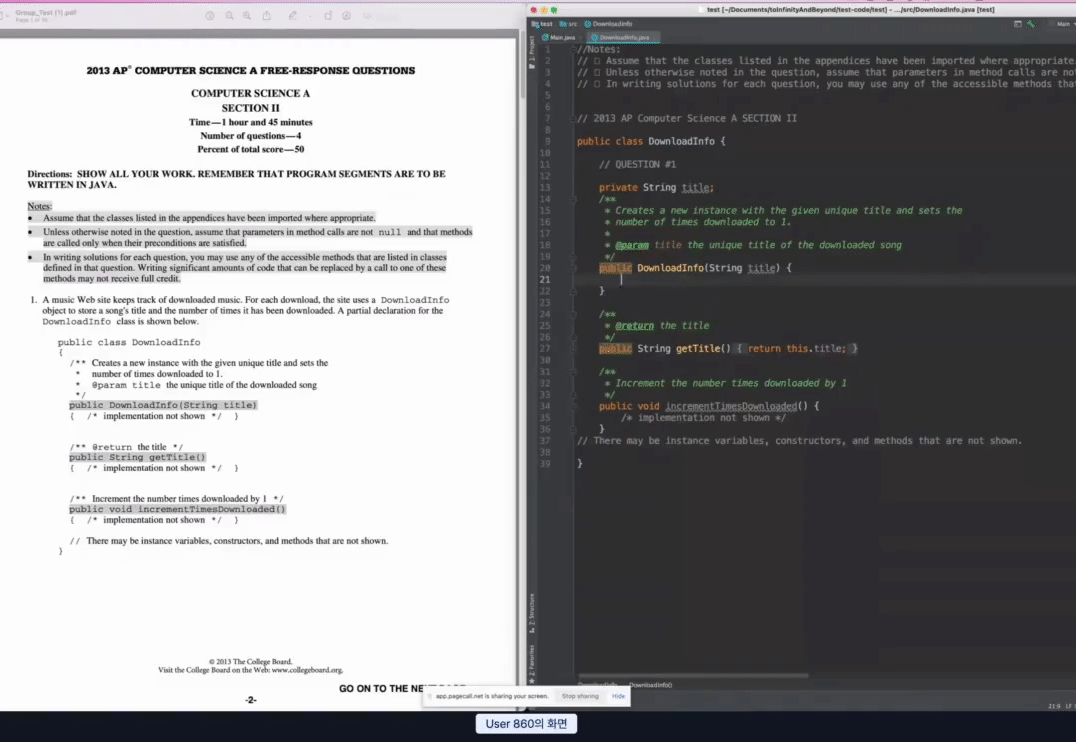Click the Stop sharing button
The height and width of the screenshot is (742, 1076).
pyautogui.click(x=580, y=696)
